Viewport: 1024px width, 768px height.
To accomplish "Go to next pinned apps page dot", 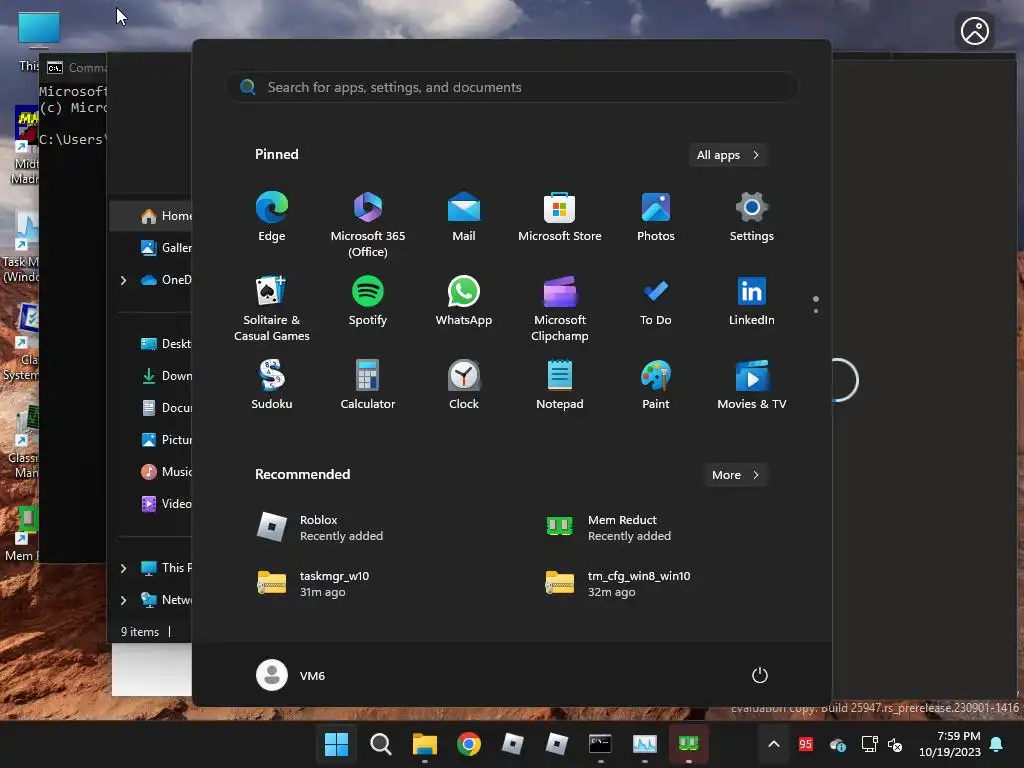I will point(816,311).
